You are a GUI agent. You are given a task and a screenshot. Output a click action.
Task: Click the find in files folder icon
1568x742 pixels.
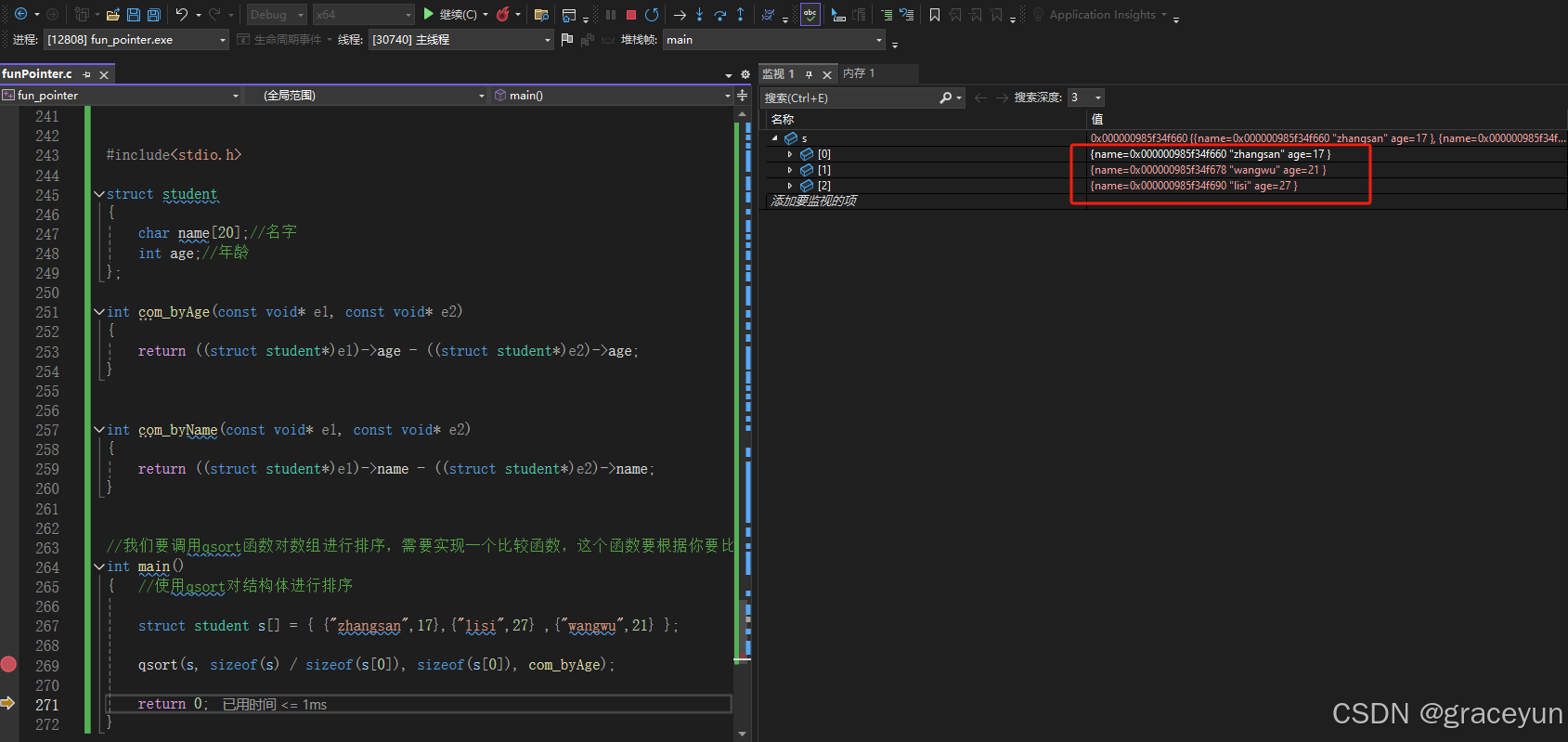541,14
